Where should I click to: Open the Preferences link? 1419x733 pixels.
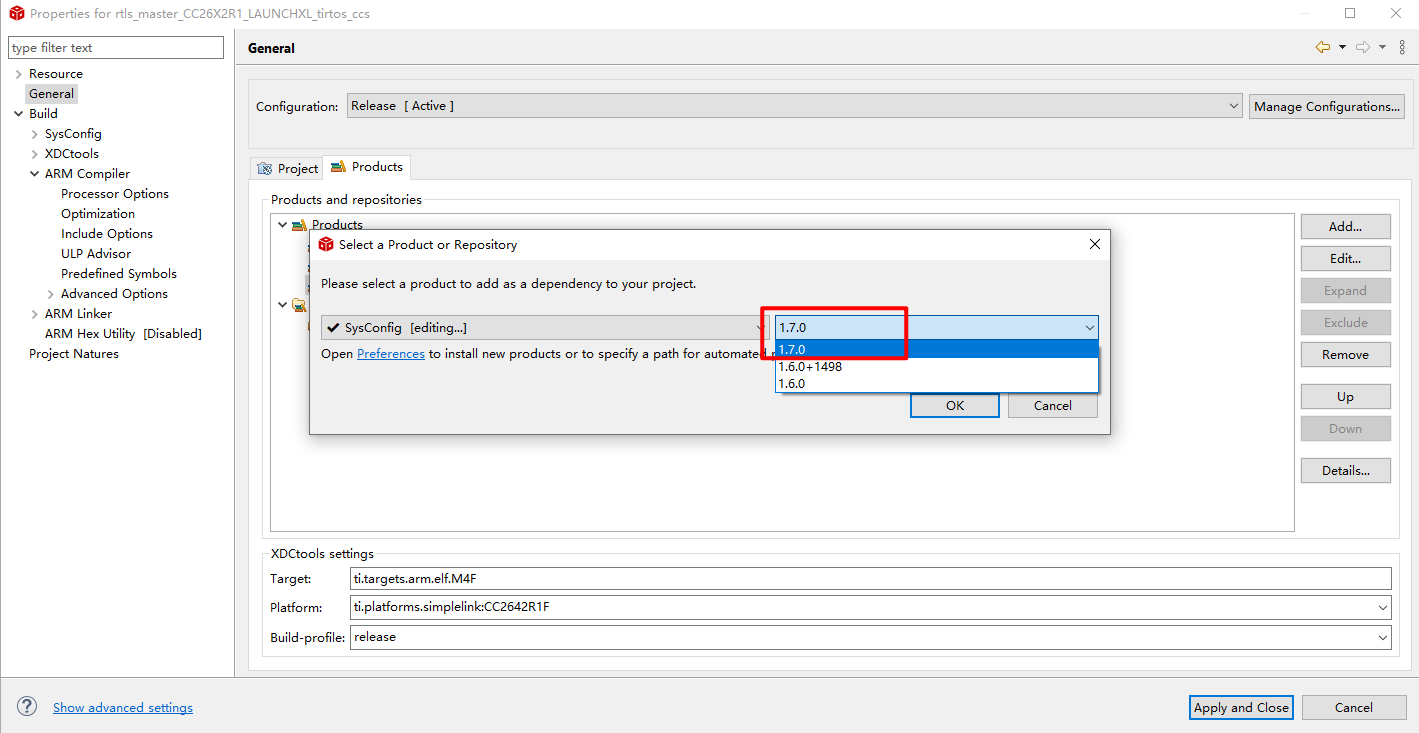click(391, 353)
